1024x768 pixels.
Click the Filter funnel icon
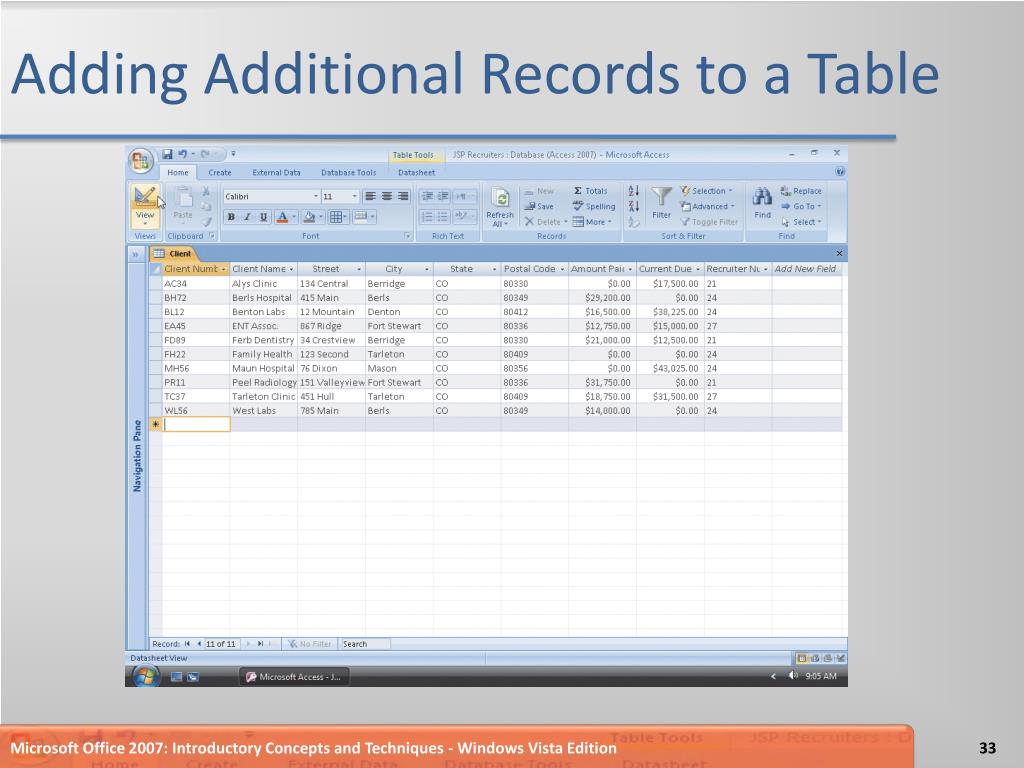662,197
